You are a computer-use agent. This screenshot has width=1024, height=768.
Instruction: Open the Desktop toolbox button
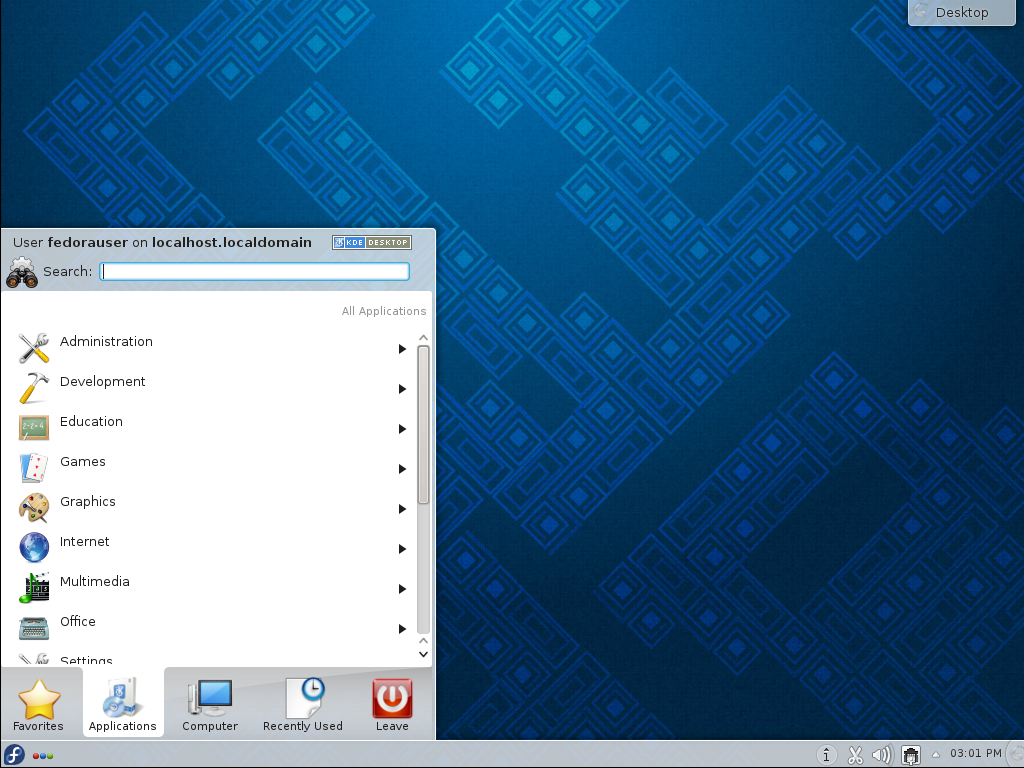click(x=962, y=12)
